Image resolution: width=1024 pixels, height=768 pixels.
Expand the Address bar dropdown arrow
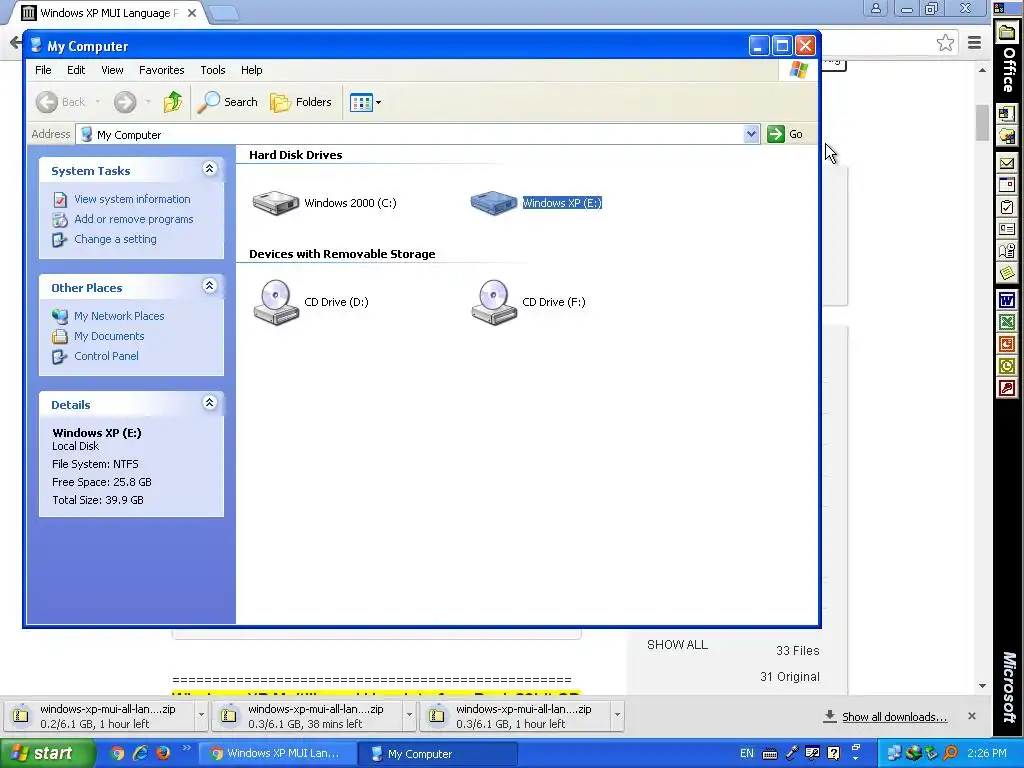[751, 135]
